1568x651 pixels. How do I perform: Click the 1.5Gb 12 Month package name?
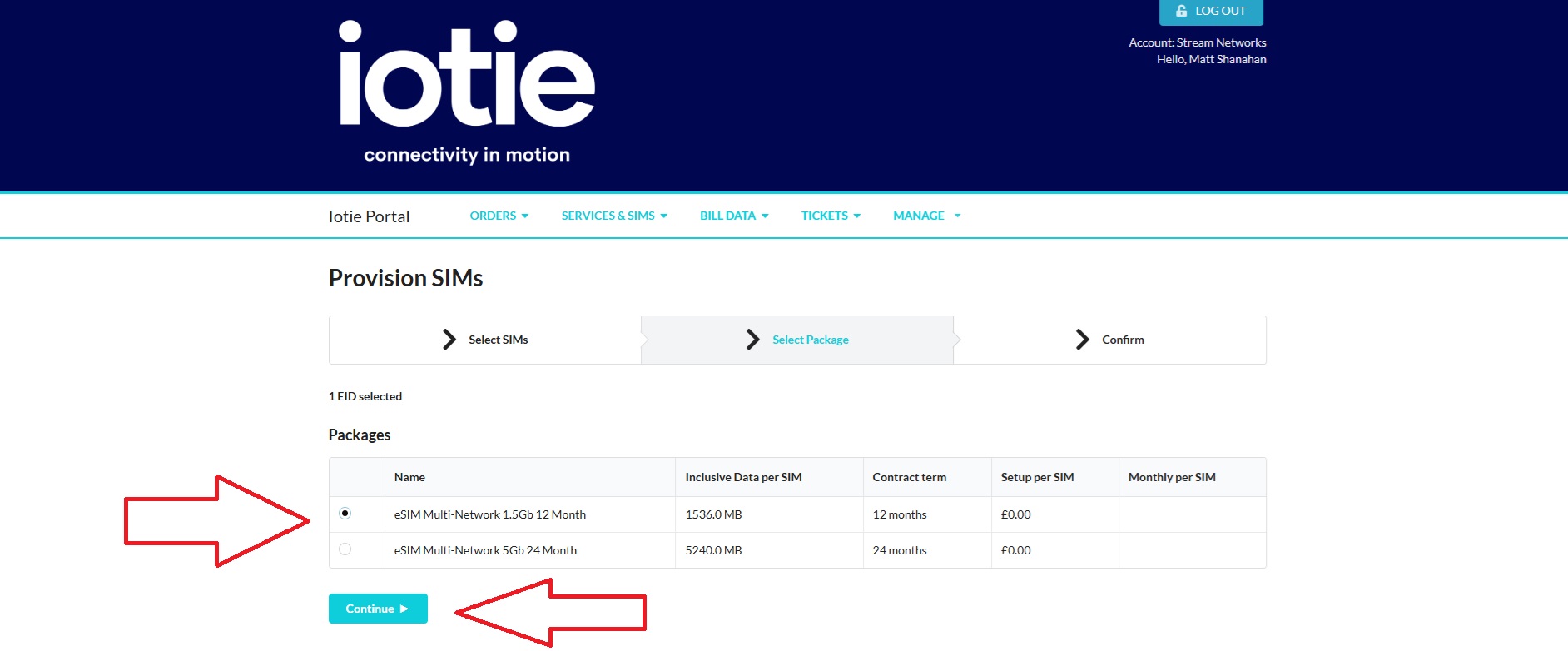489,514
